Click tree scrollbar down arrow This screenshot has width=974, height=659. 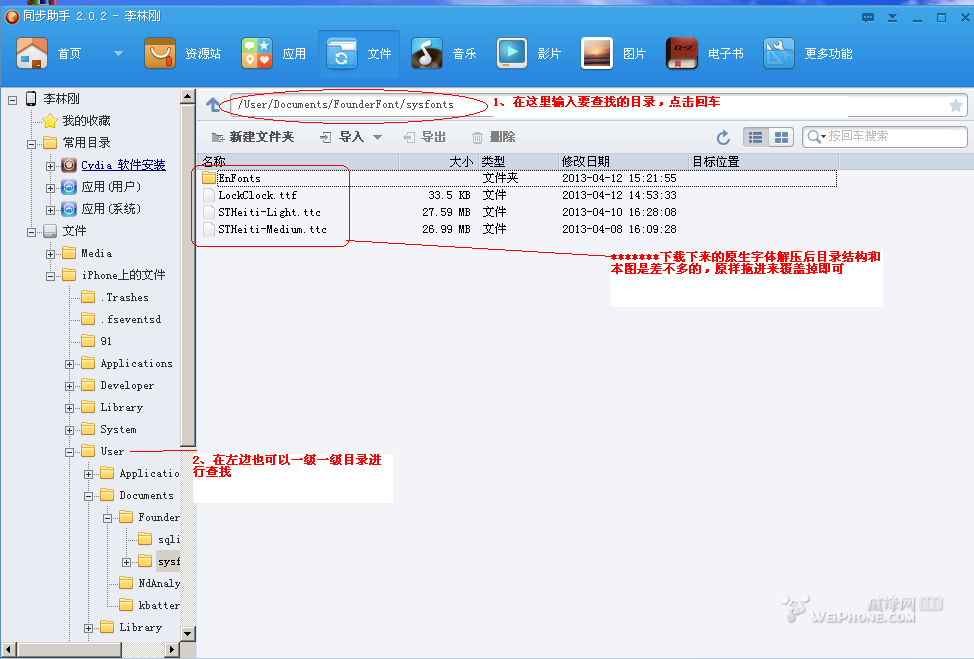click(188, 634)
